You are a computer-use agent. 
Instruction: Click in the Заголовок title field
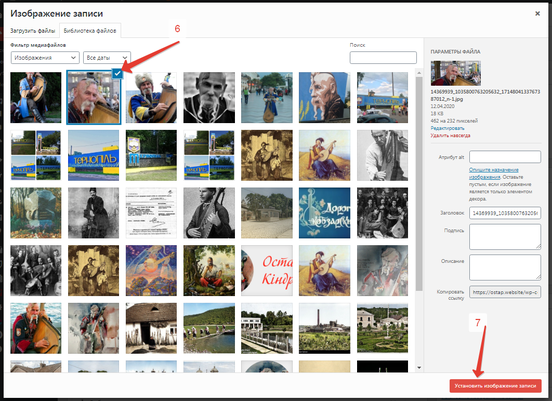click(505, 213)
